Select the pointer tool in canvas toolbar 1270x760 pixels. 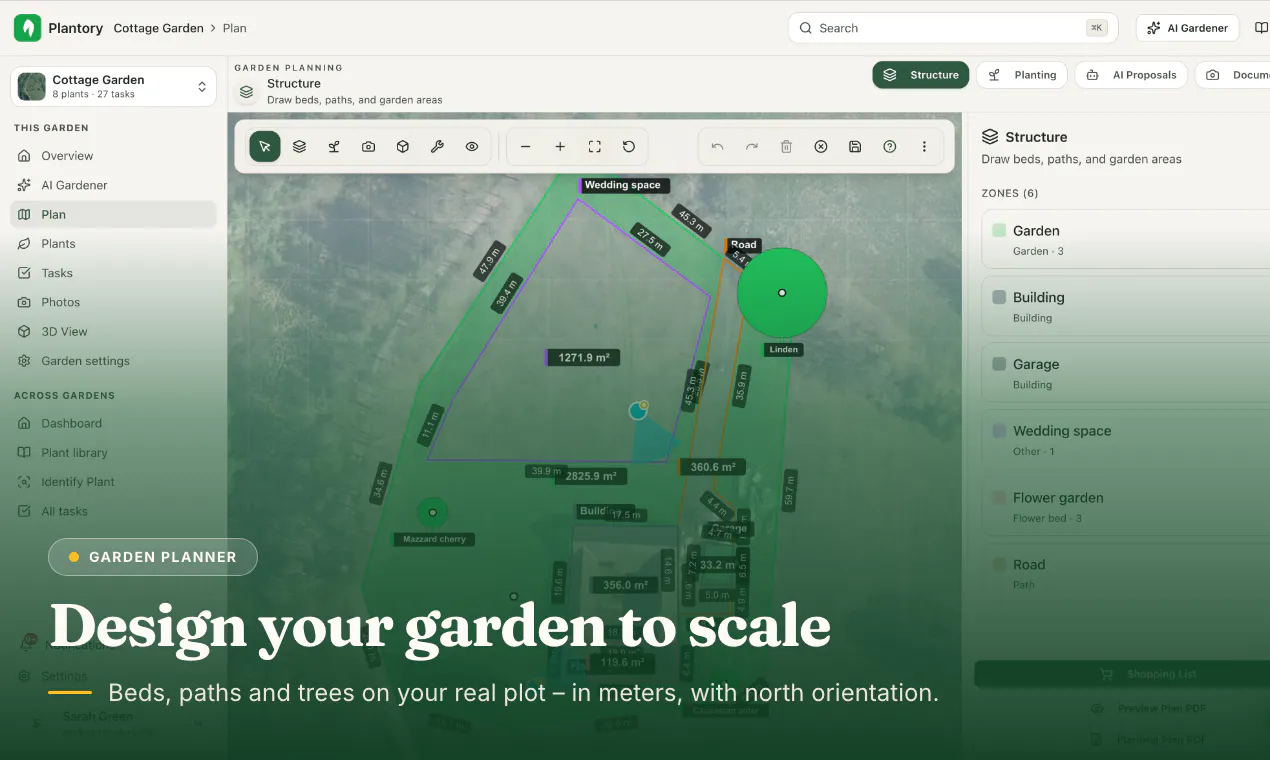click(265, 146)
